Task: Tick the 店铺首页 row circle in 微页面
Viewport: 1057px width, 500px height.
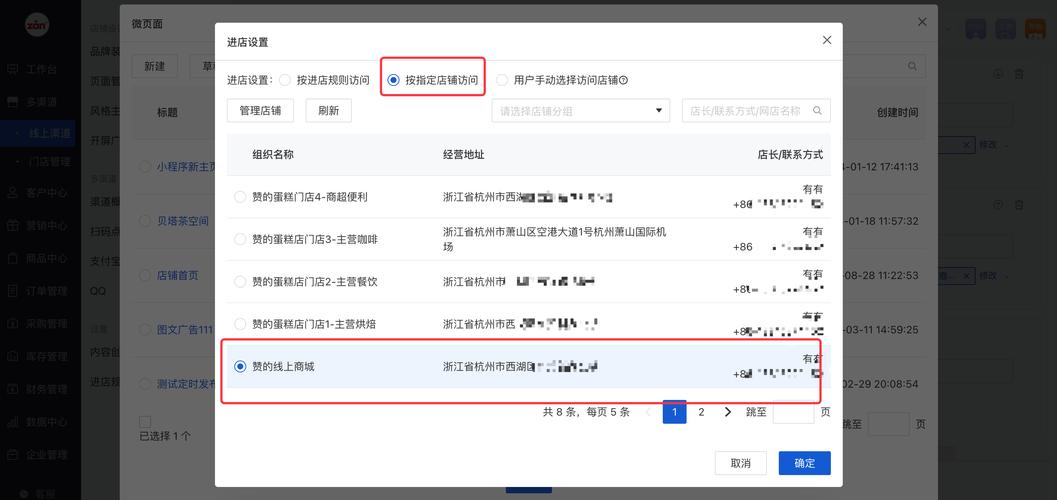Action: [x=144, y=275]
